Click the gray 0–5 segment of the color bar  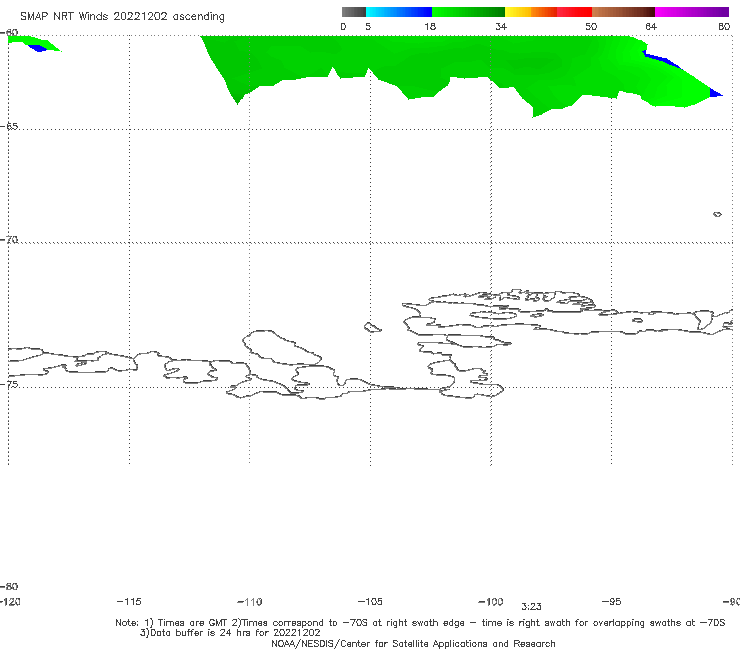tap(353, 12)
